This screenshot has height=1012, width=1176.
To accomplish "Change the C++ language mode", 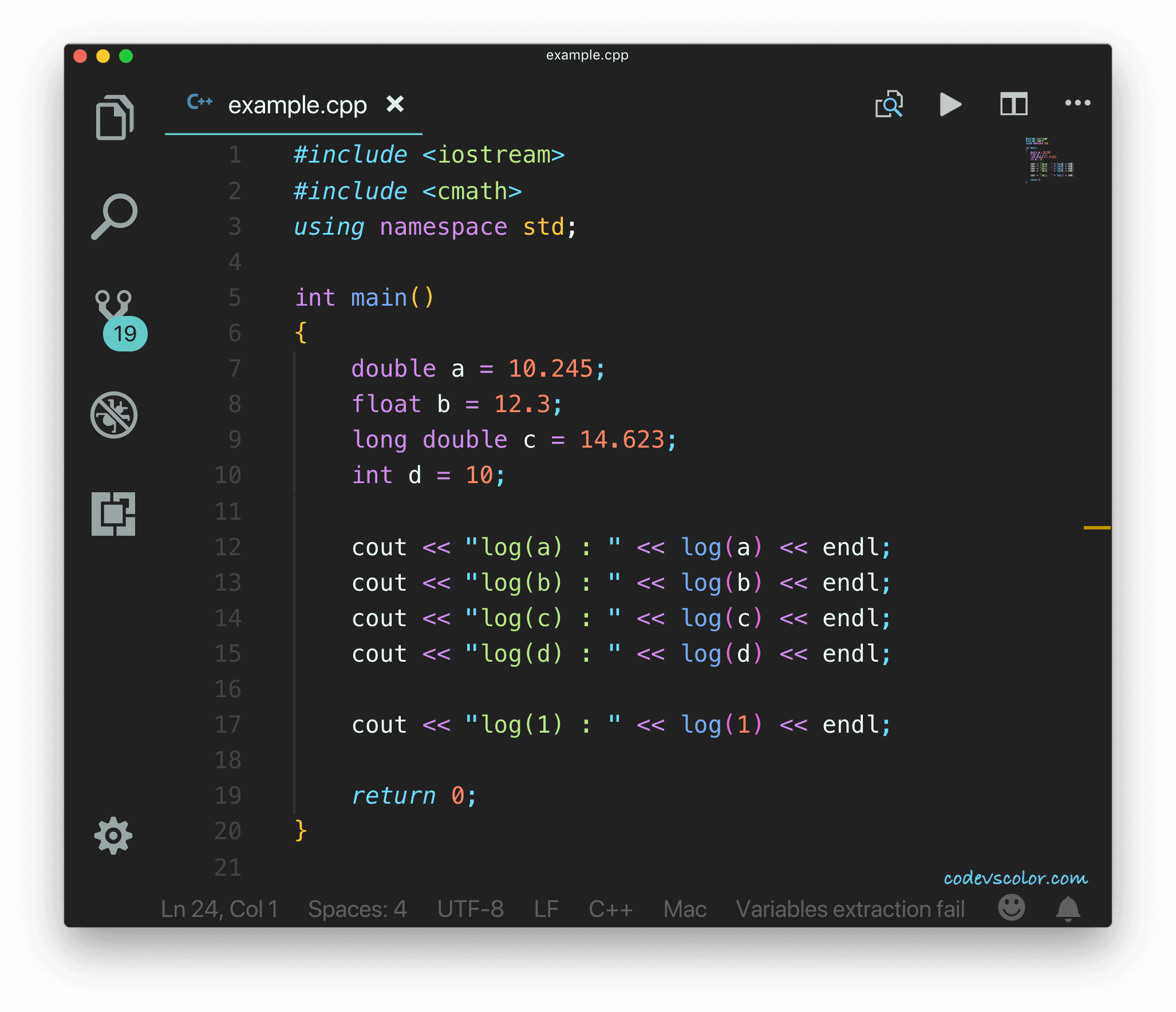I will click(610, 909).
